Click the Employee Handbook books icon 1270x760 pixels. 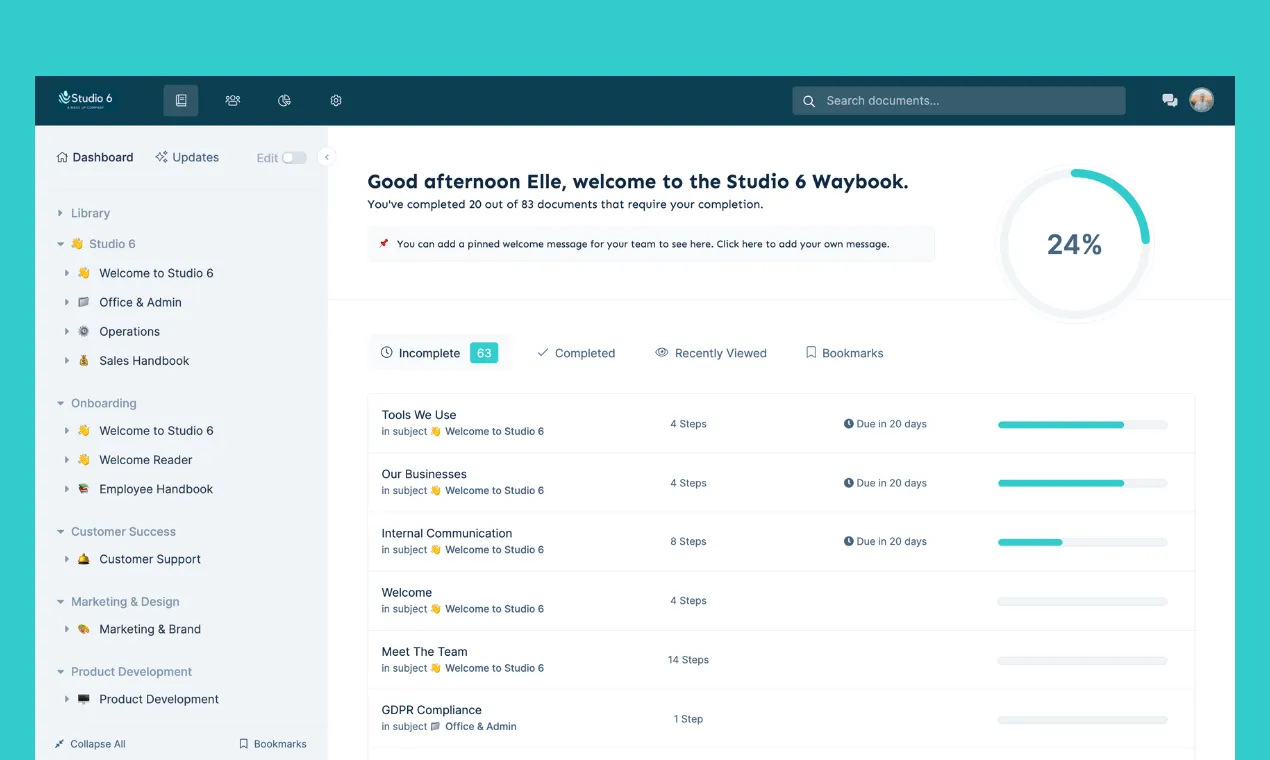point(84,490)
